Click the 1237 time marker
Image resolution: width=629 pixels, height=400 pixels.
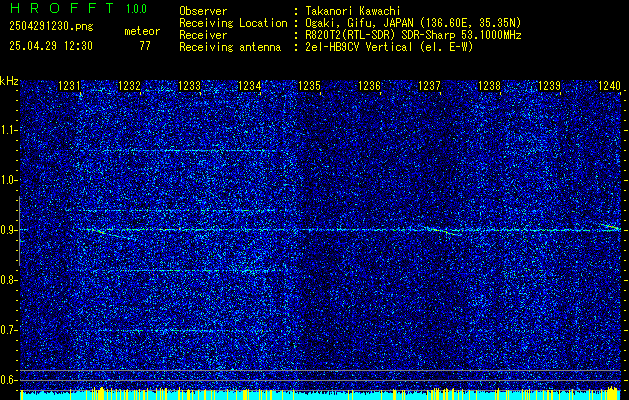point(429,85)
